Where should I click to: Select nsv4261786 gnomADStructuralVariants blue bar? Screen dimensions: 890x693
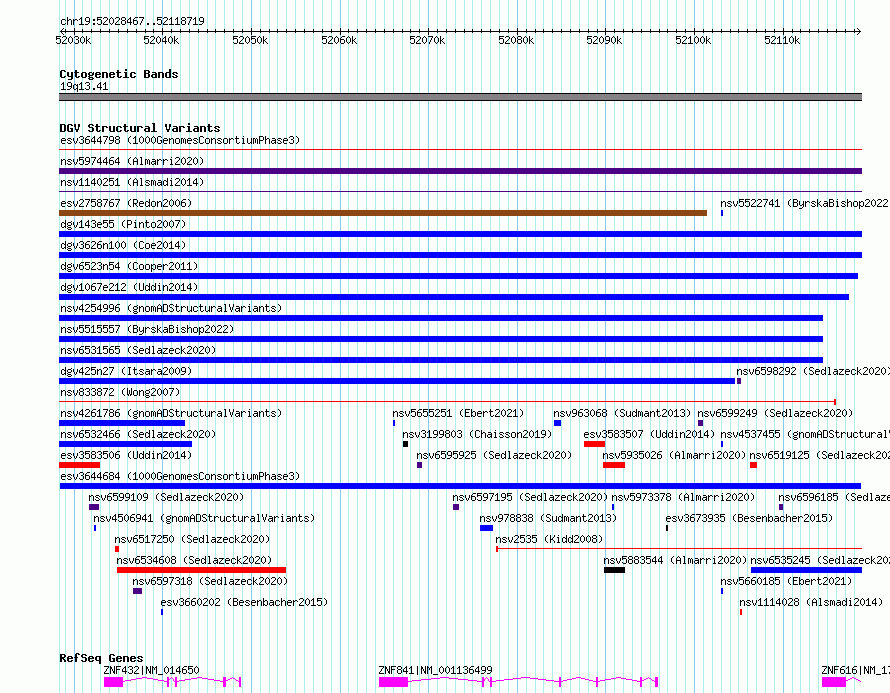(x=122, y=423)
